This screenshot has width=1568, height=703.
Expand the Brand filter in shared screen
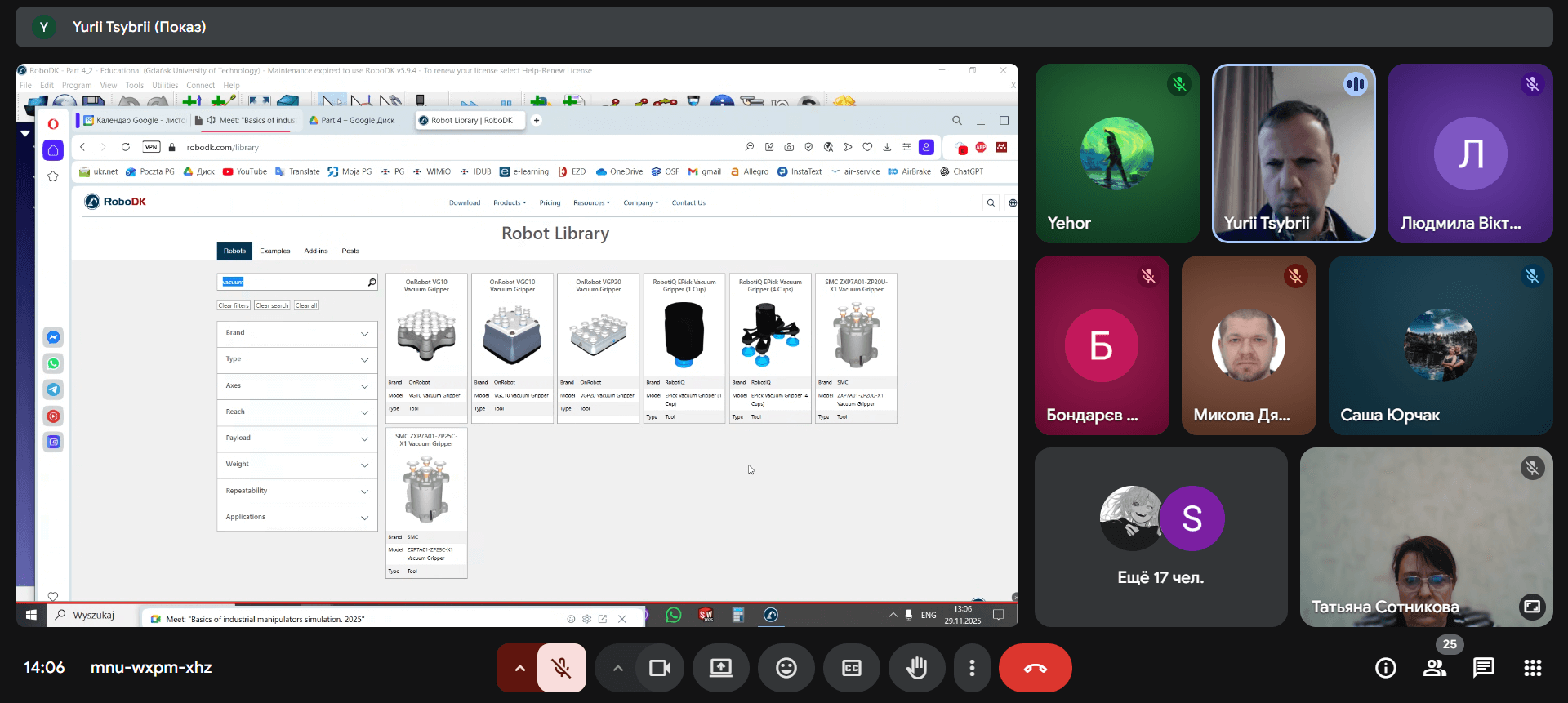click(x=296, y=333)
